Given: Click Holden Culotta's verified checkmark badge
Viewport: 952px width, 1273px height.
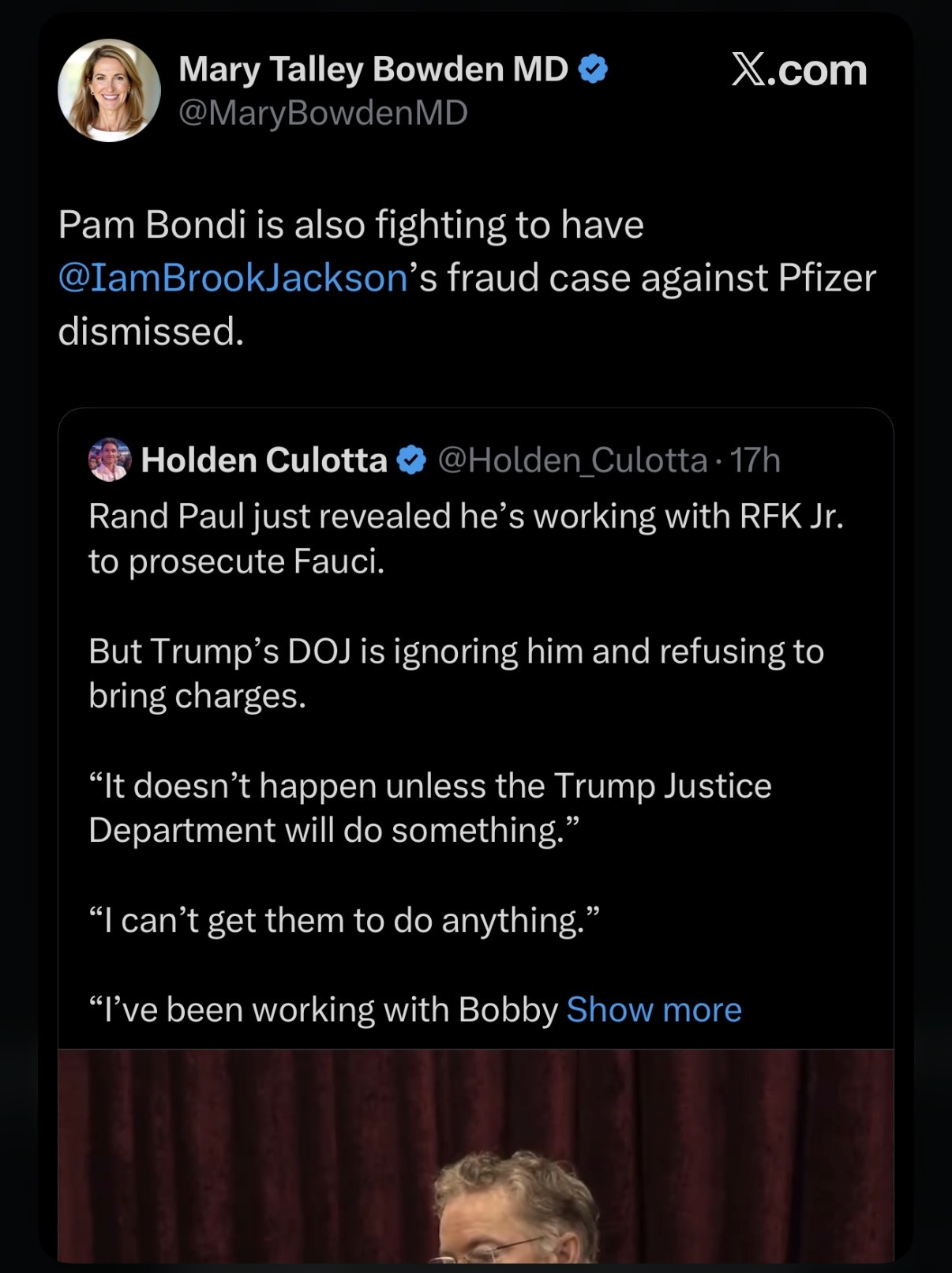Looking at the screenshot, I should click(x=410, y=460).
